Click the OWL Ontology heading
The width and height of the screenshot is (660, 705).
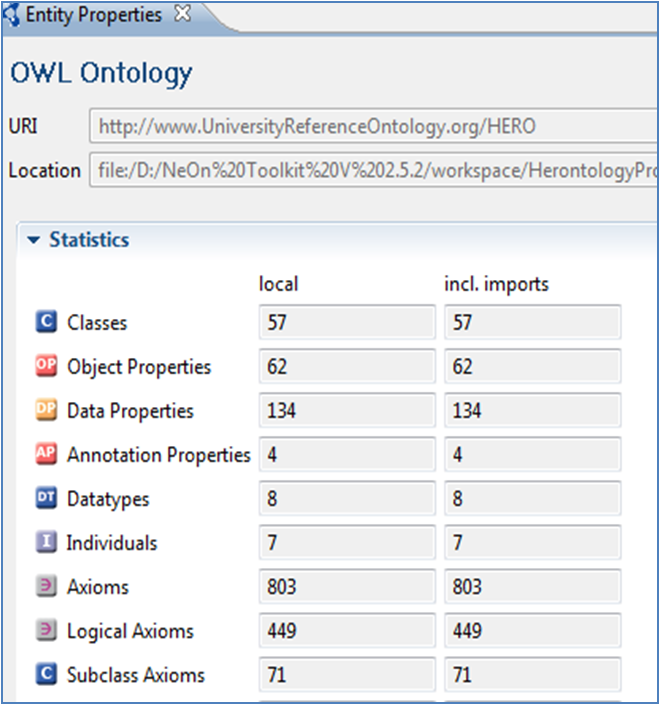102,73
